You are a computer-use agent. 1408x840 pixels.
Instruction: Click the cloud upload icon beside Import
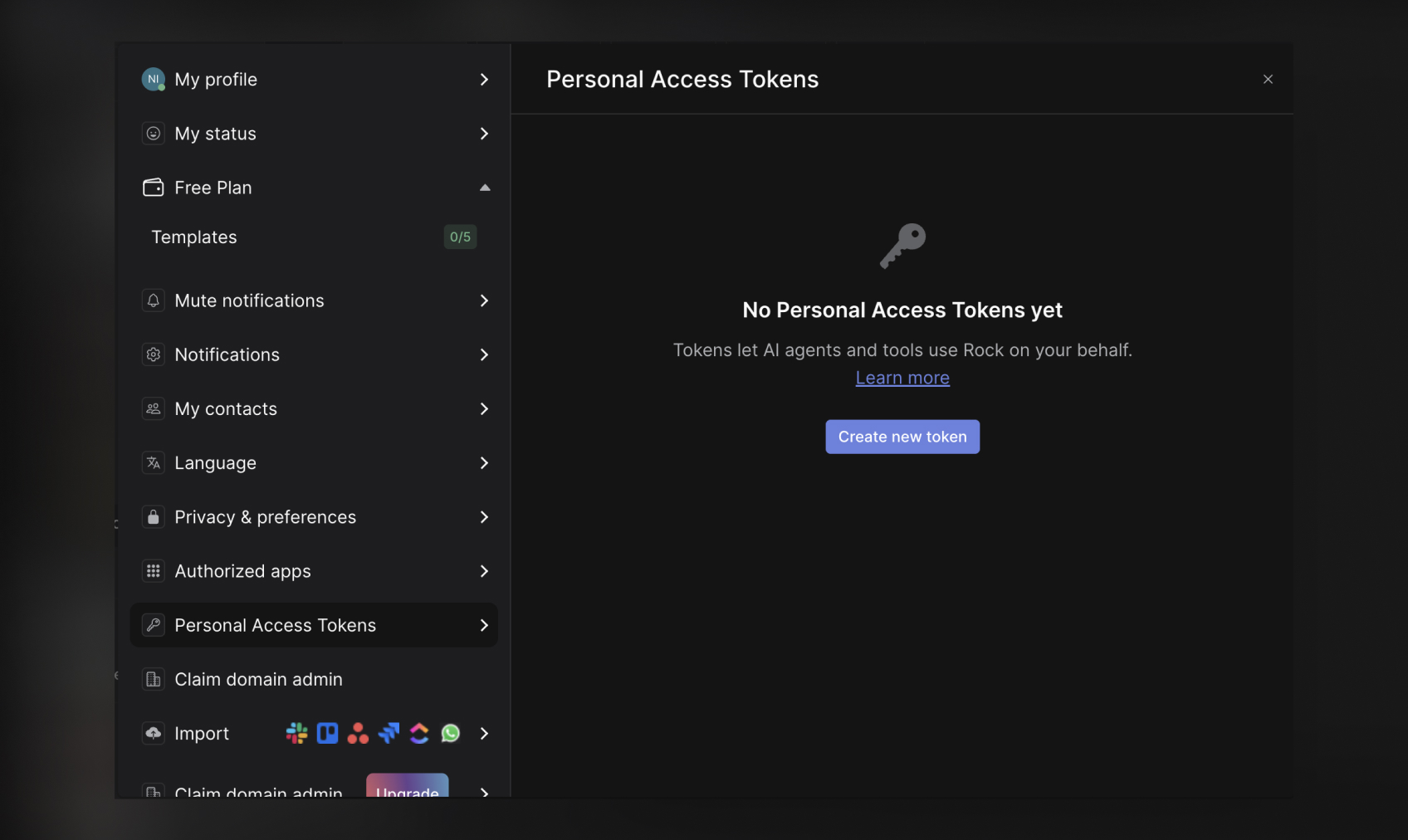(154, 734)
